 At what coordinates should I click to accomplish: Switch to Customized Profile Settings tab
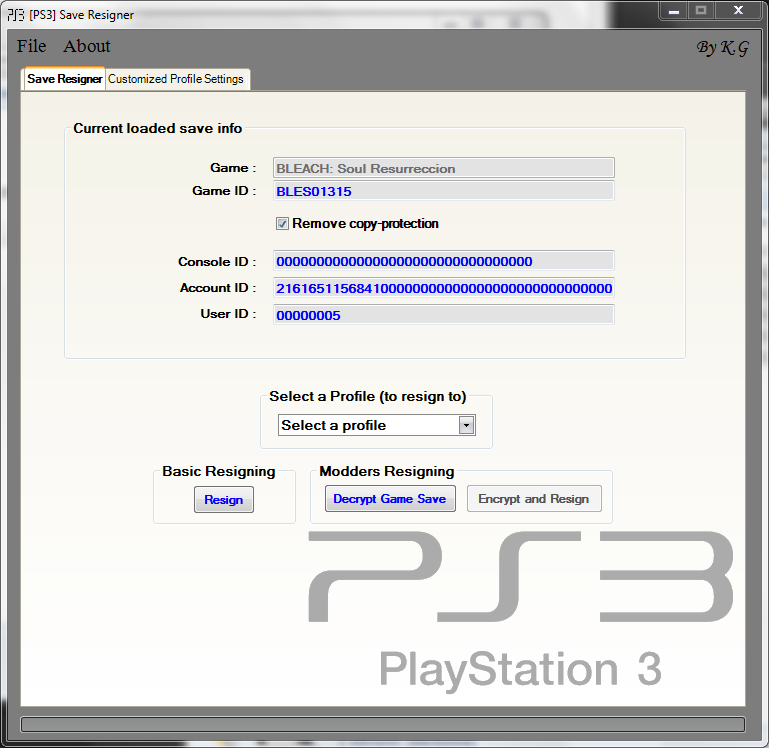176,79
